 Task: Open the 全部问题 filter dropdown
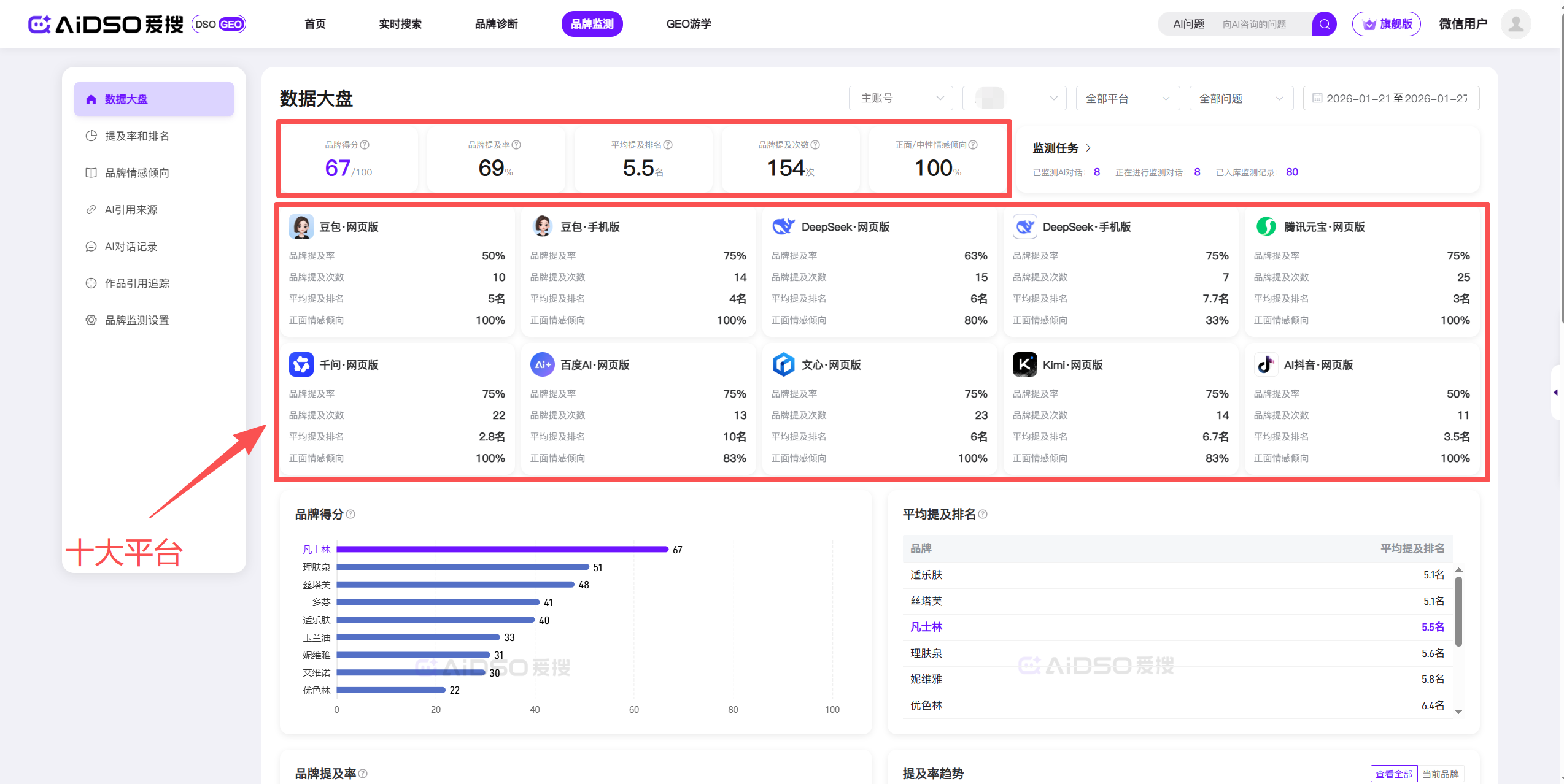1241,98
